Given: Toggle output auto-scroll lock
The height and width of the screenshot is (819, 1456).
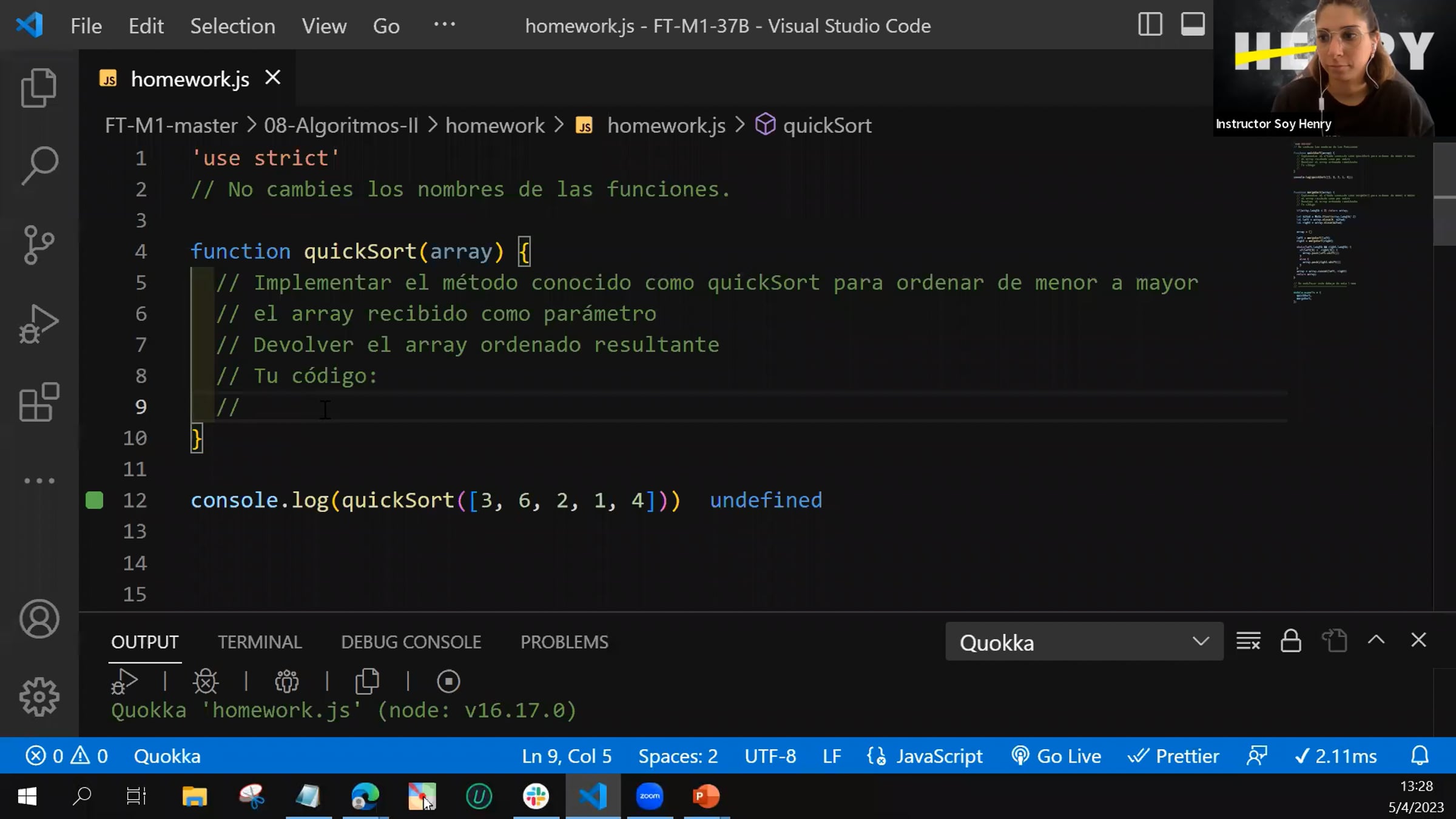Looking at the screenshot, I should pyautogui.click(x=1290, y=641).
